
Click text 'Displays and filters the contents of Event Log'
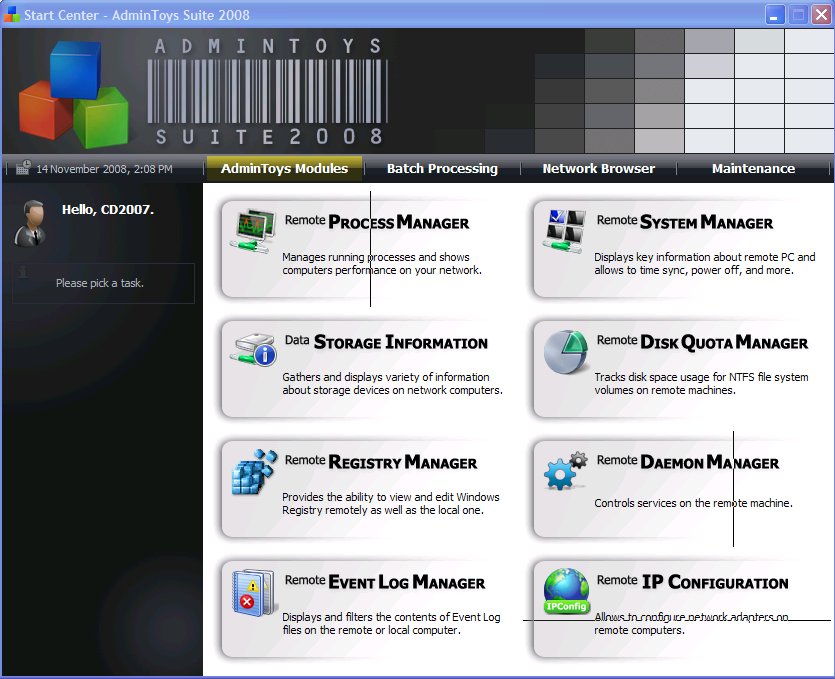click(391, 617)
